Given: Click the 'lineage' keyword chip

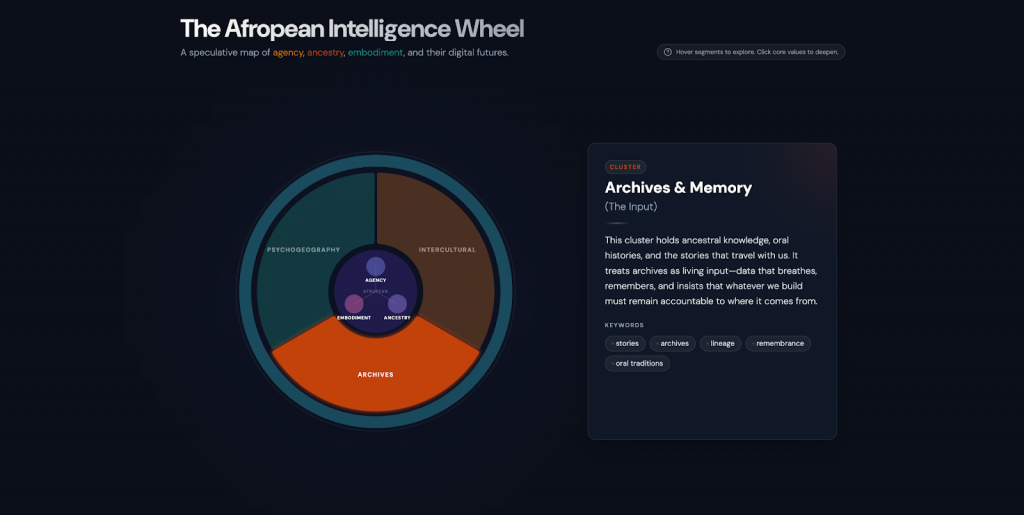Looking at the screenshot, I should [x=721, y=343].
